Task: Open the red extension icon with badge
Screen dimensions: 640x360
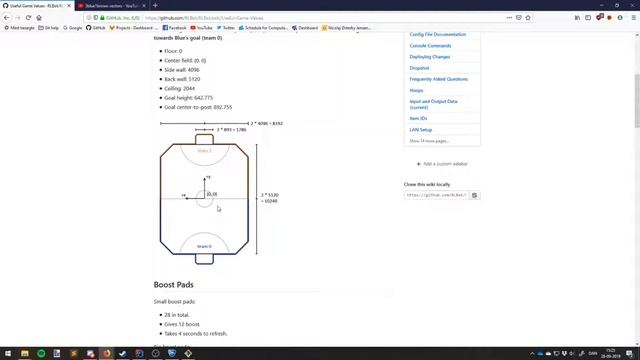Action: 599,18
